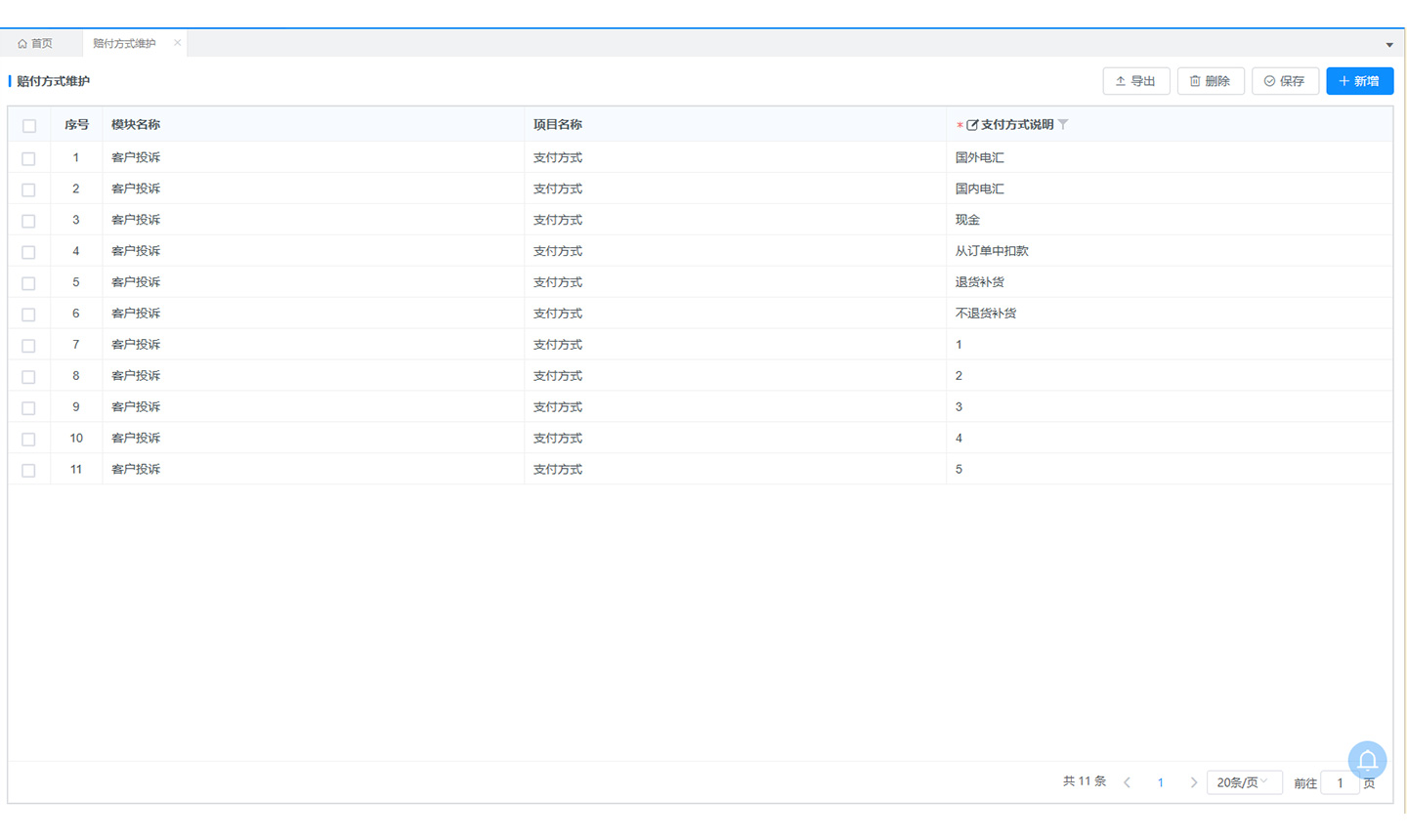Click the filter icon in 支付方式说明 header
Screen dimensions: 1407x840
1063,125
